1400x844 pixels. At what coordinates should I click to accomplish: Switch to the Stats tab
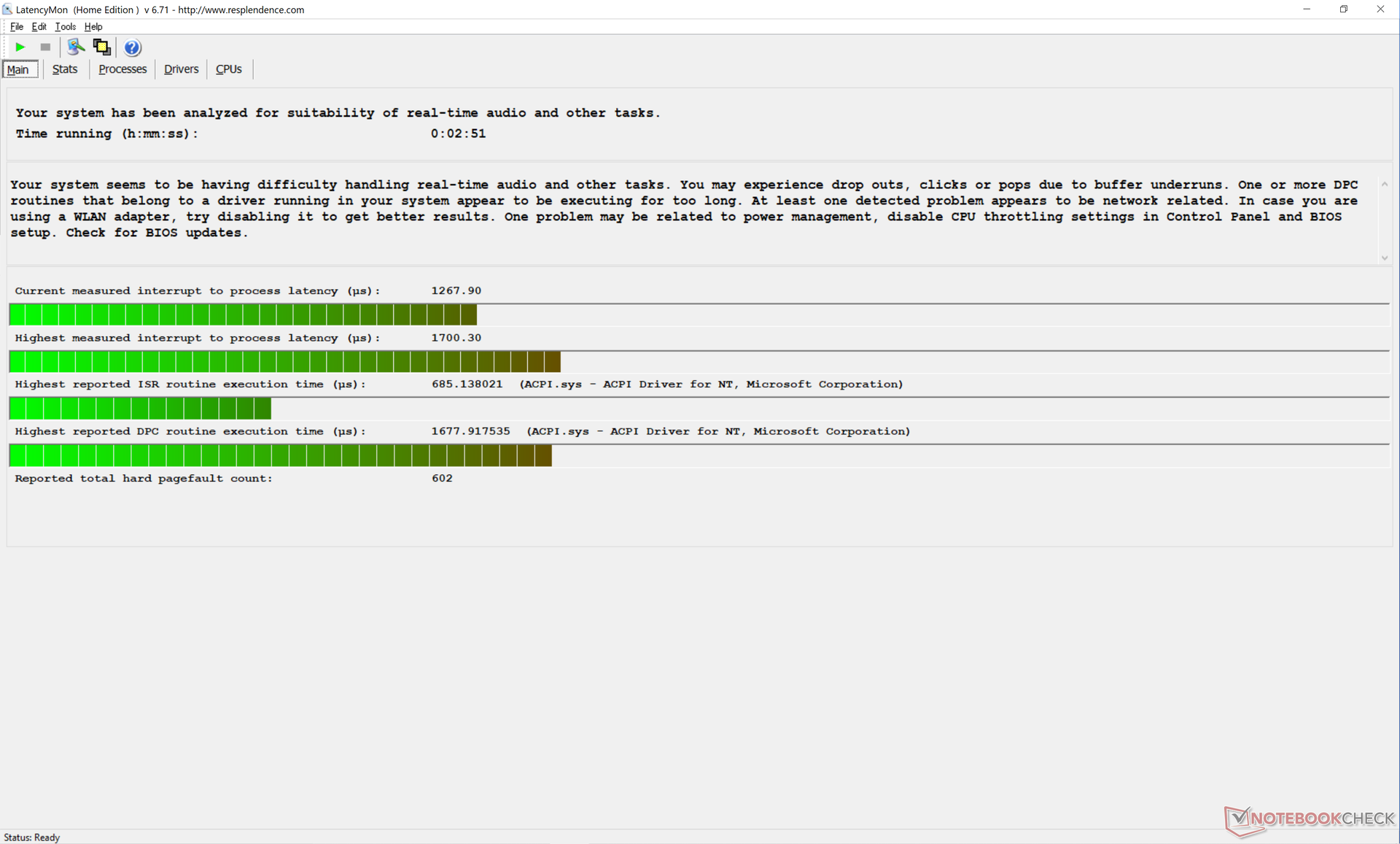pos(65,69)
